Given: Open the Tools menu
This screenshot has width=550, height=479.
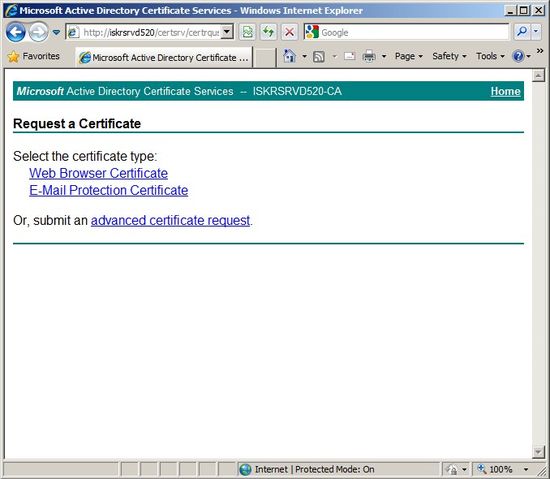Looking at the screenshot, I should coord(490,56).
